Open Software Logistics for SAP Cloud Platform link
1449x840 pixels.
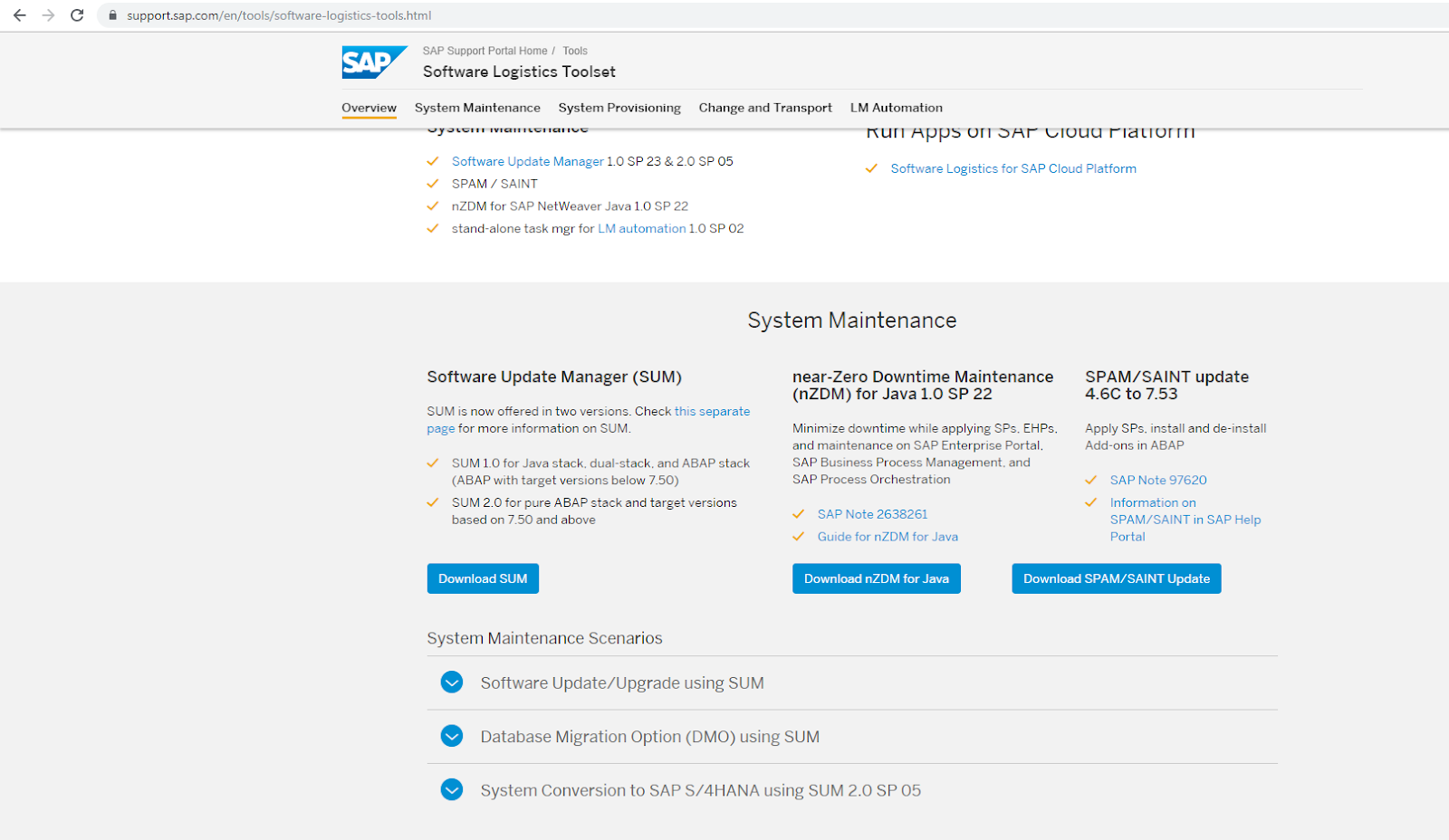coord(1013,168)
